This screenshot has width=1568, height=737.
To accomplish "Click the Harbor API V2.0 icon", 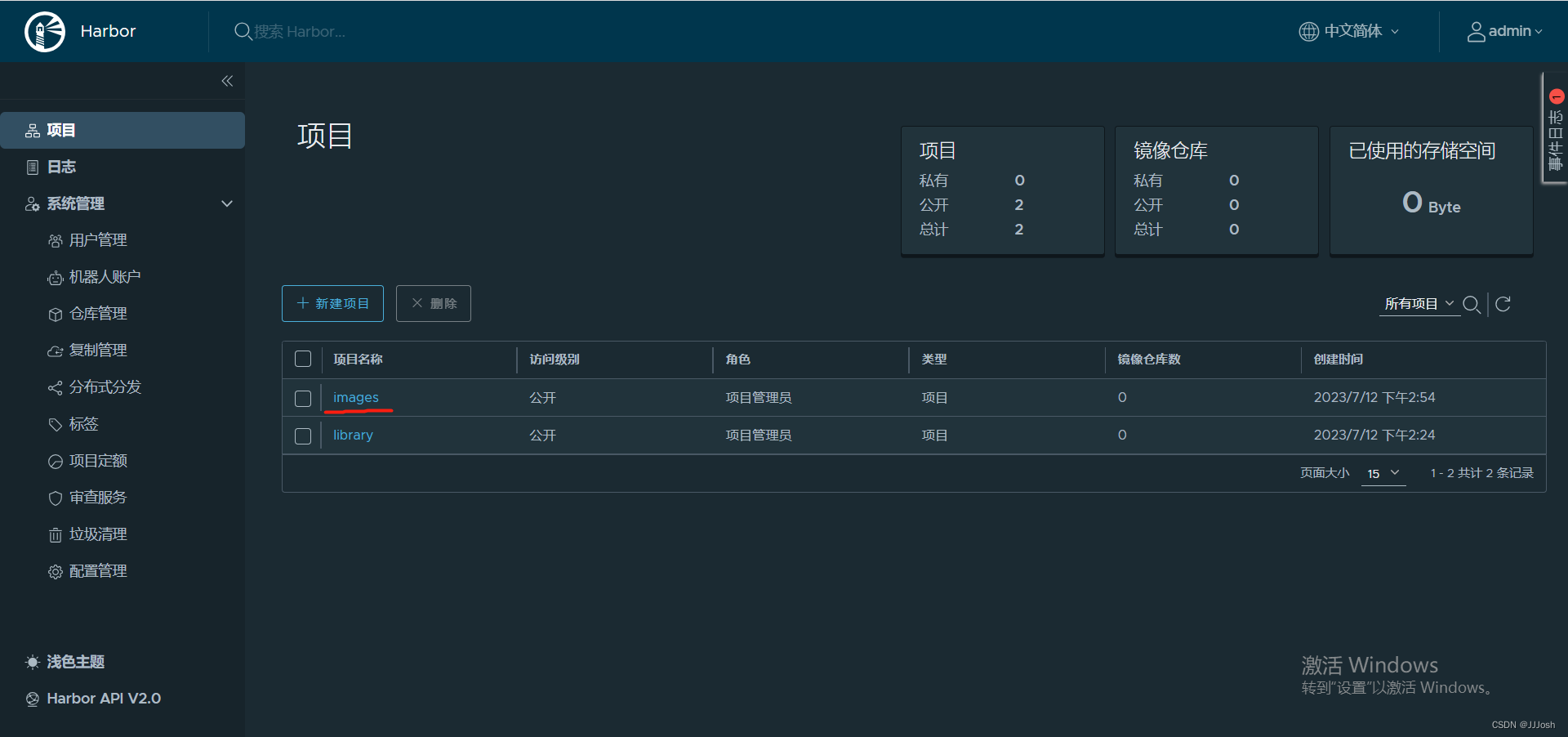I will pos(33,699).
